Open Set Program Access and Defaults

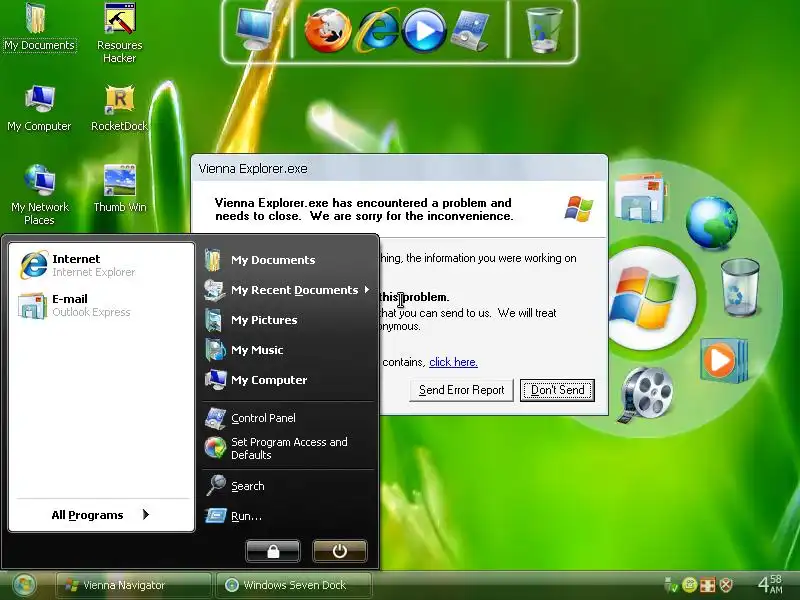pyautogui.click(x=288, y=448)
